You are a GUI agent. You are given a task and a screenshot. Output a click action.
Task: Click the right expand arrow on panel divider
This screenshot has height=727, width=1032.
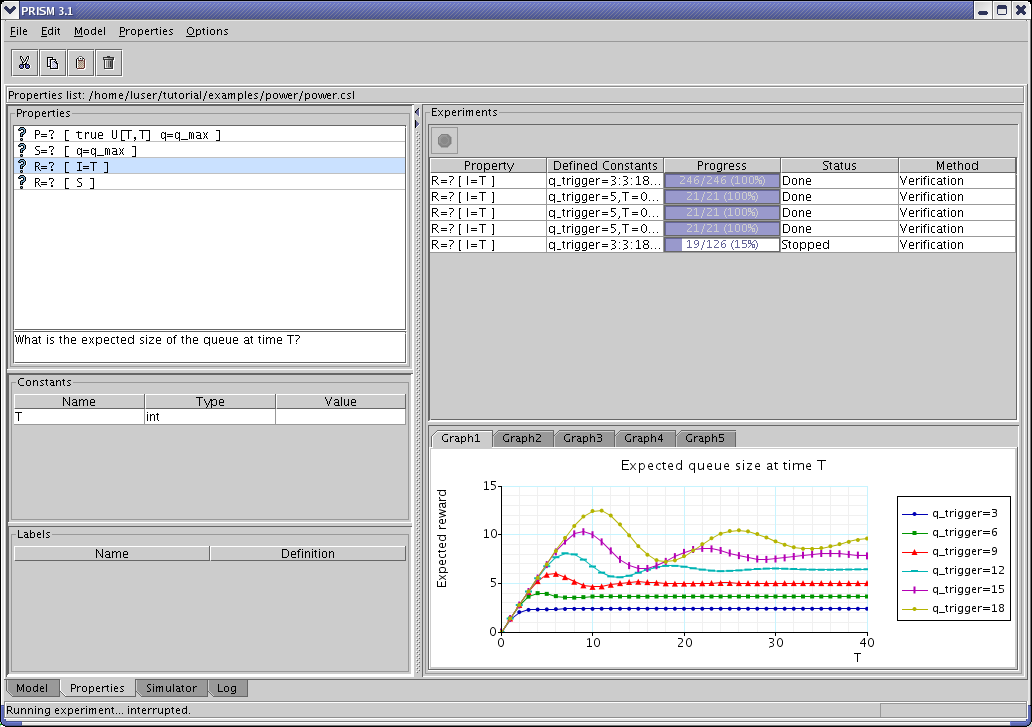[417, 124]
